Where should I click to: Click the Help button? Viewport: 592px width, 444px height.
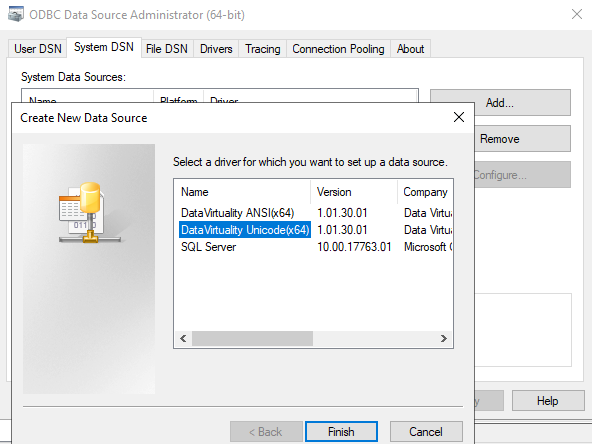coord(548,401)
